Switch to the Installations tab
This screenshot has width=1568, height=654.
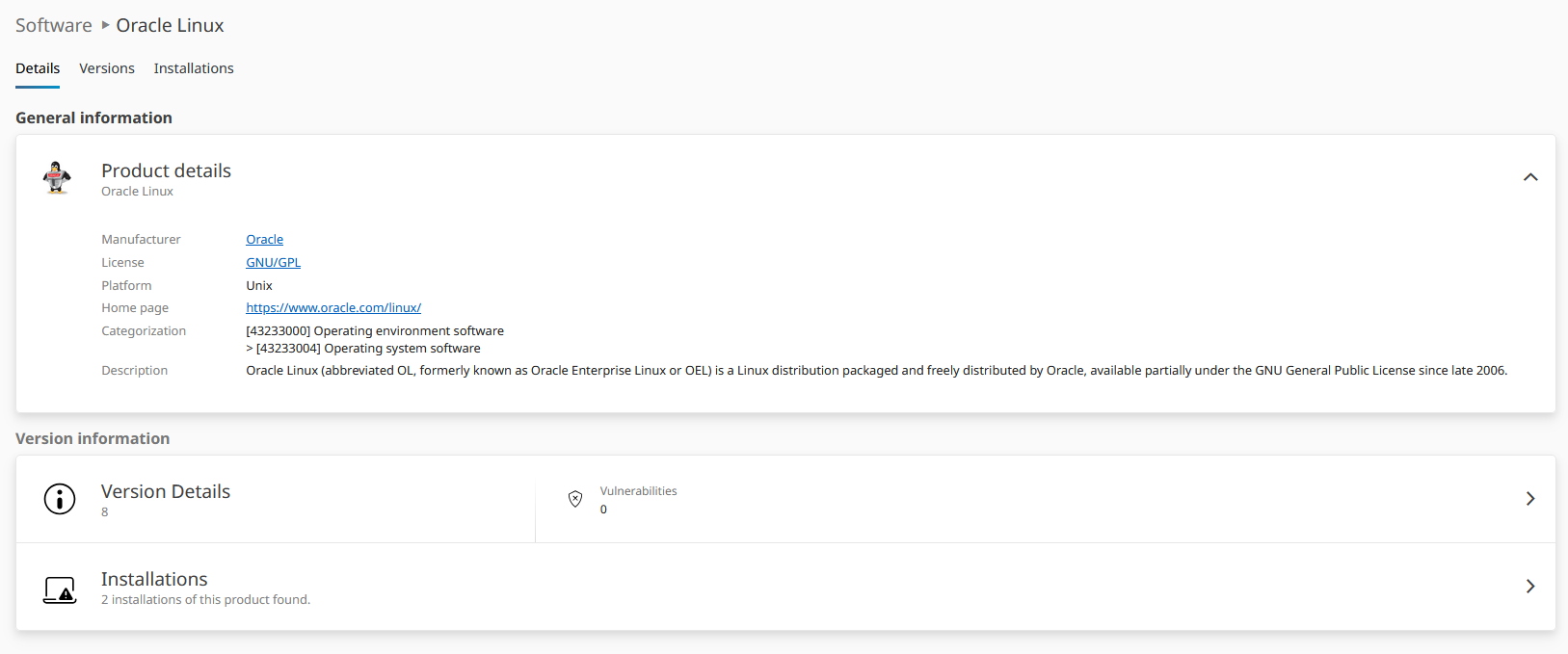coord(194,68)
